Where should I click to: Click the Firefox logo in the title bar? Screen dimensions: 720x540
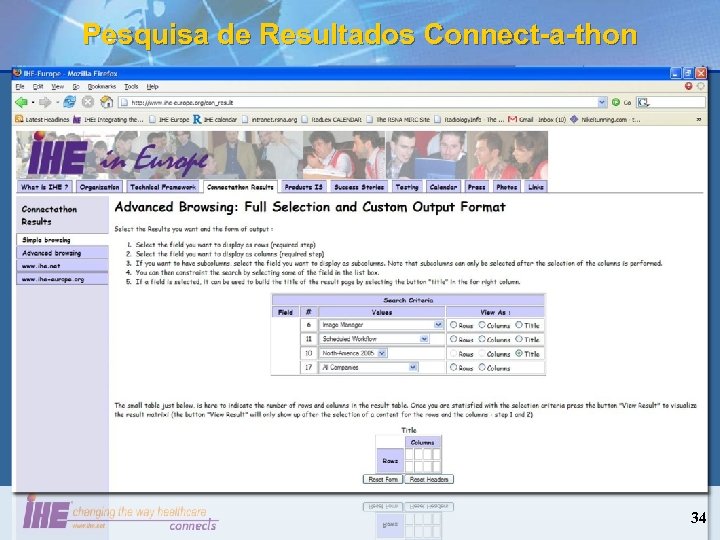(x=17, y=73)
